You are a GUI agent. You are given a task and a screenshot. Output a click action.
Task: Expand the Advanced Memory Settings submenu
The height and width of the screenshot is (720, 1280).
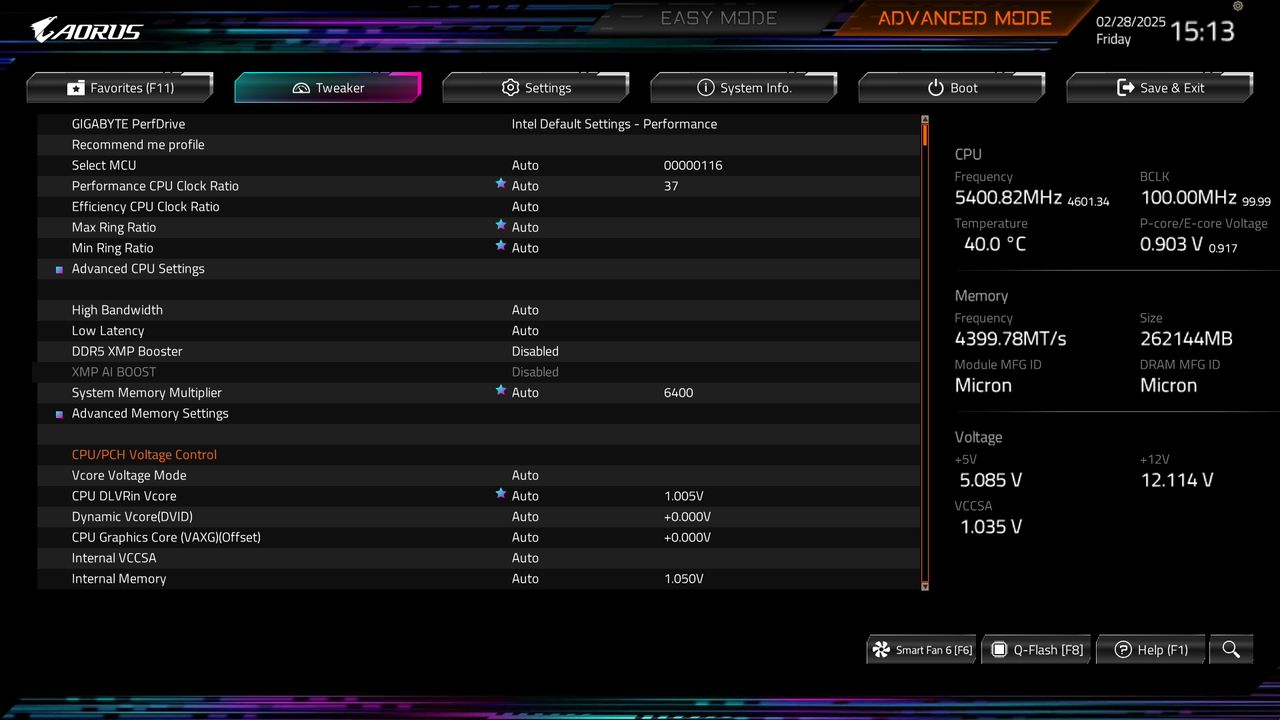pos(150,414)
